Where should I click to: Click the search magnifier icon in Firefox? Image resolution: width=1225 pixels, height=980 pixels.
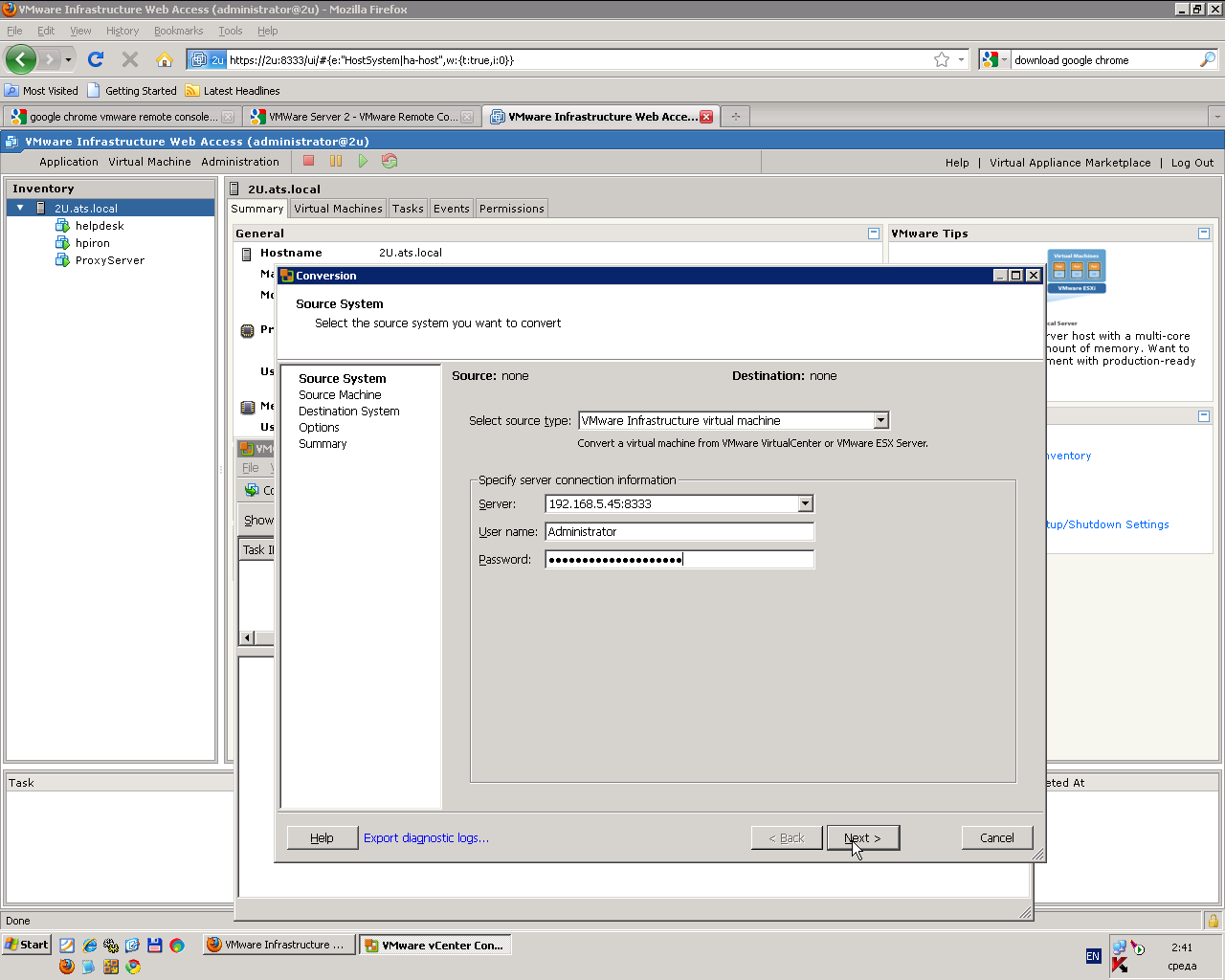pos(1208,59)
